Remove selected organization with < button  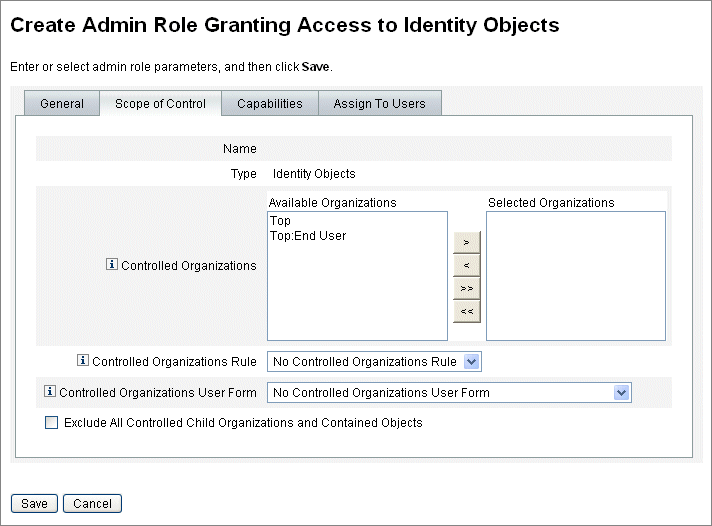coord(466,265)
